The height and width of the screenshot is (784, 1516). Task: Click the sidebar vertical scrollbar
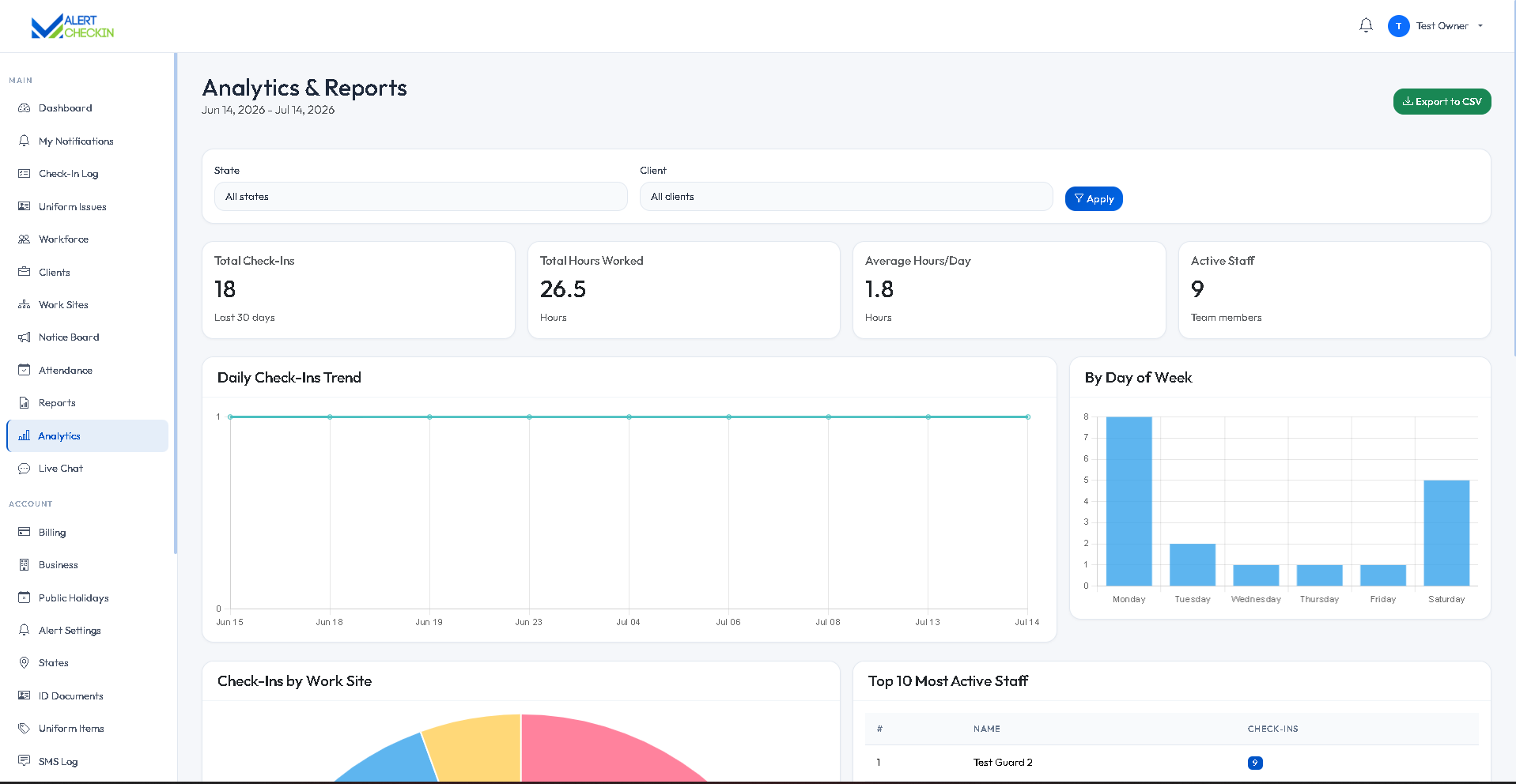pos(175,303)
